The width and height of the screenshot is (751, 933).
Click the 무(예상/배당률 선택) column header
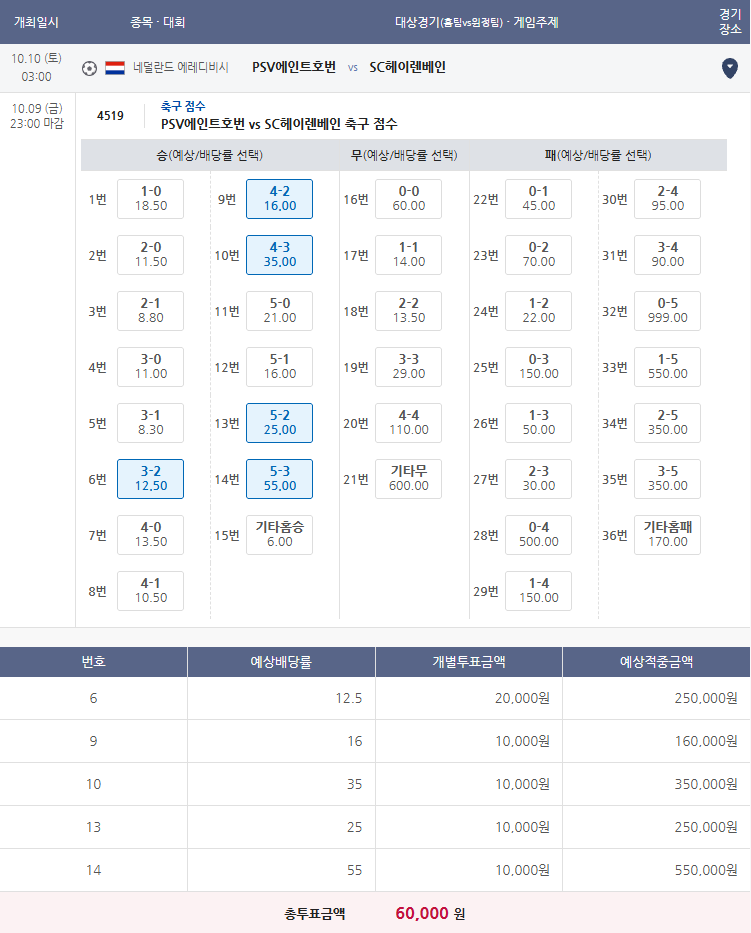point(404,155)
